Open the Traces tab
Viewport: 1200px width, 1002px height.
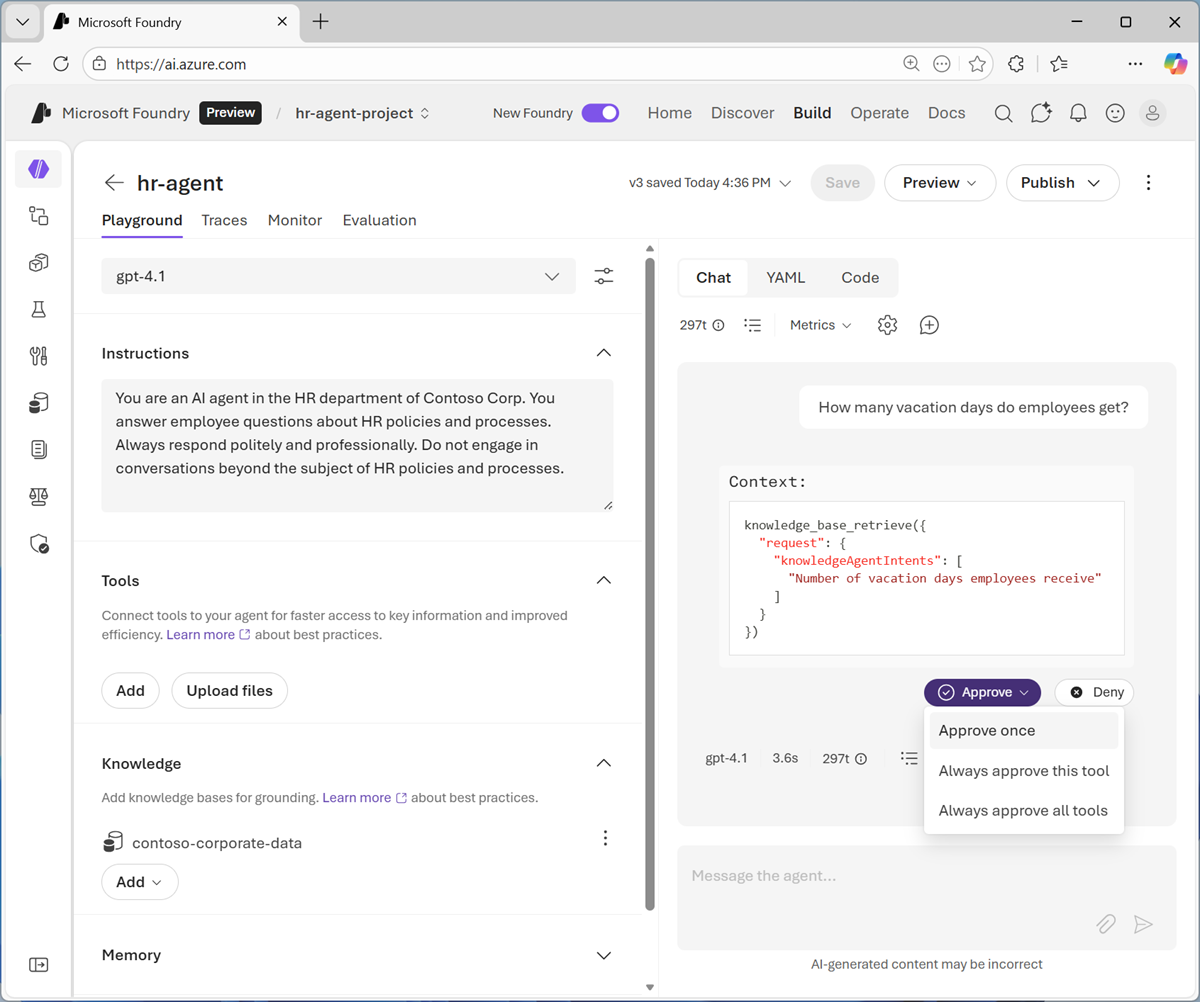(x=224, y=220)
